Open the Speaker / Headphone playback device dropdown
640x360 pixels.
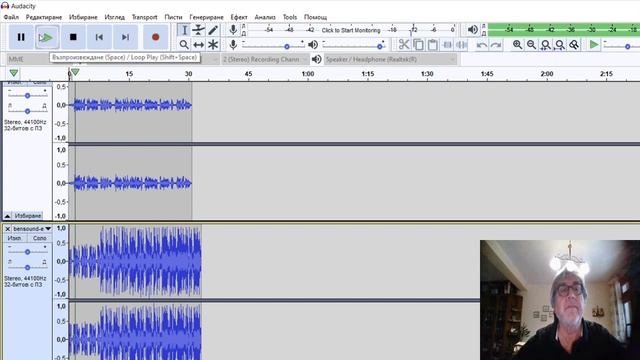click(x=390, y=60)
